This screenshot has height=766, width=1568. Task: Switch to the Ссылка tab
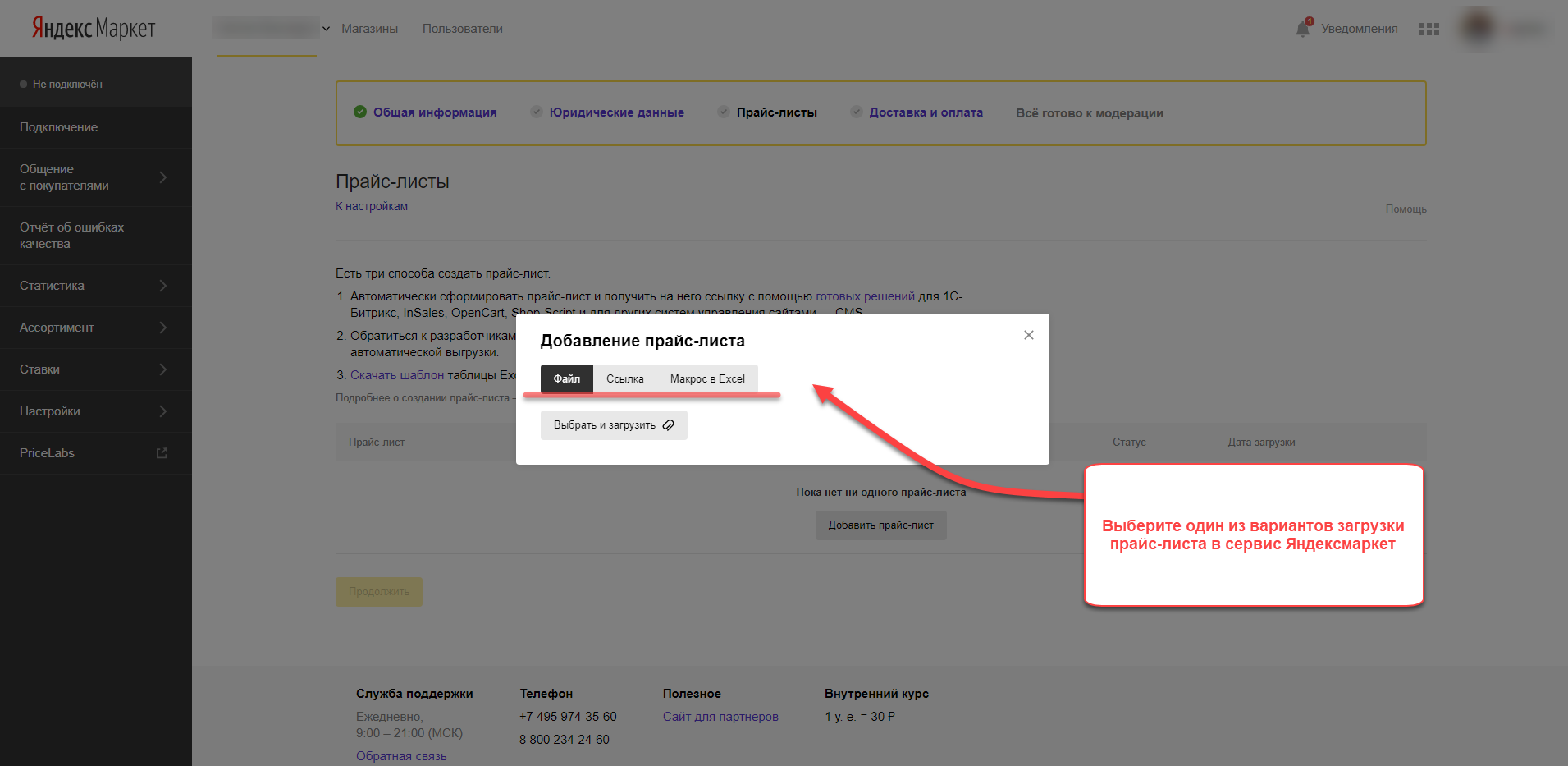click(x=625, y=378)
